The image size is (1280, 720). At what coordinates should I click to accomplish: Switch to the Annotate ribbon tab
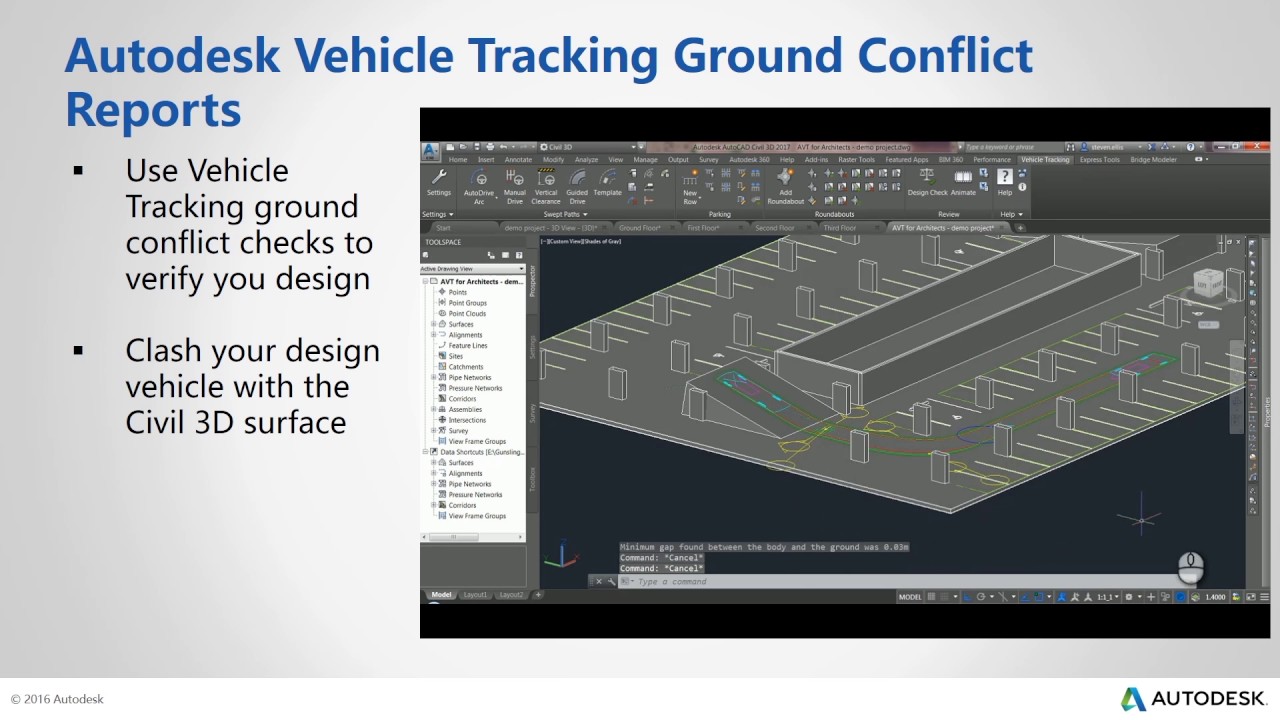click(x=518, y=160)
